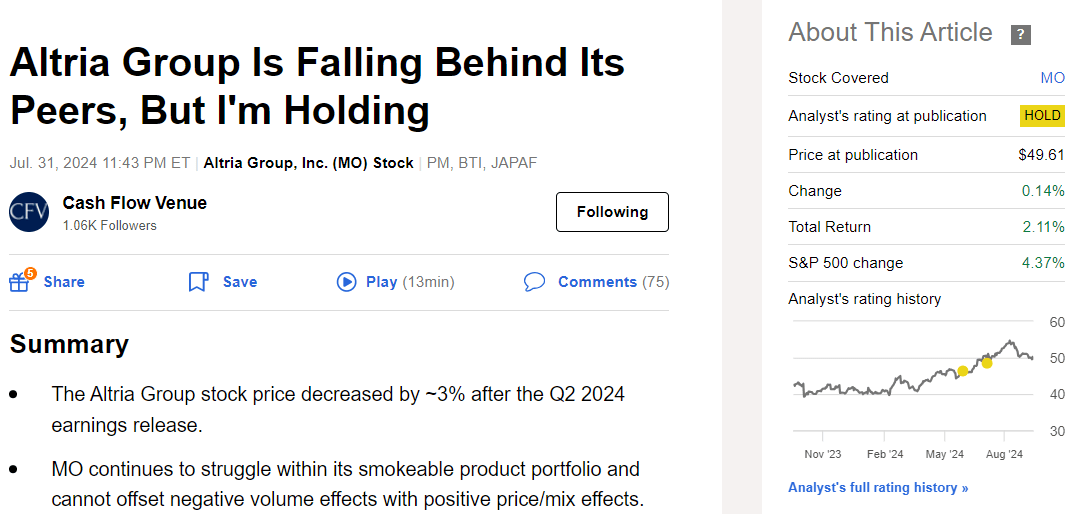Click the question mark help icon
Image resolution: width=1082 pixels, height=514 pixels.
(x=1021, y=35)
